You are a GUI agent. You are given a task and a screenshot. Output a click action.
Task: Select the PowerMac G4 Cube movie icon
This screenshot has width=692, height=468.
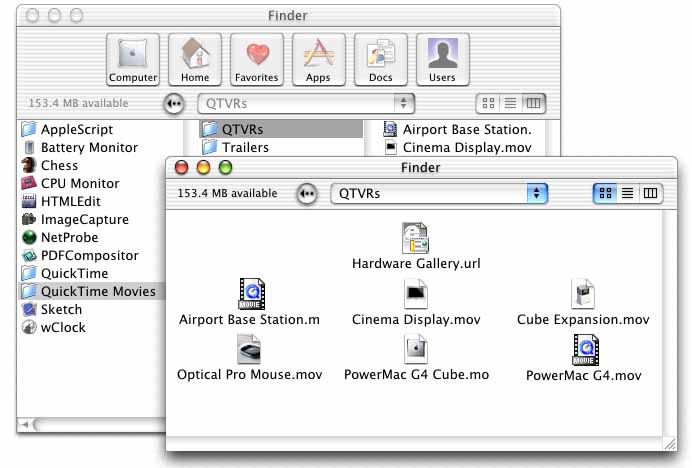click(416, 349)
